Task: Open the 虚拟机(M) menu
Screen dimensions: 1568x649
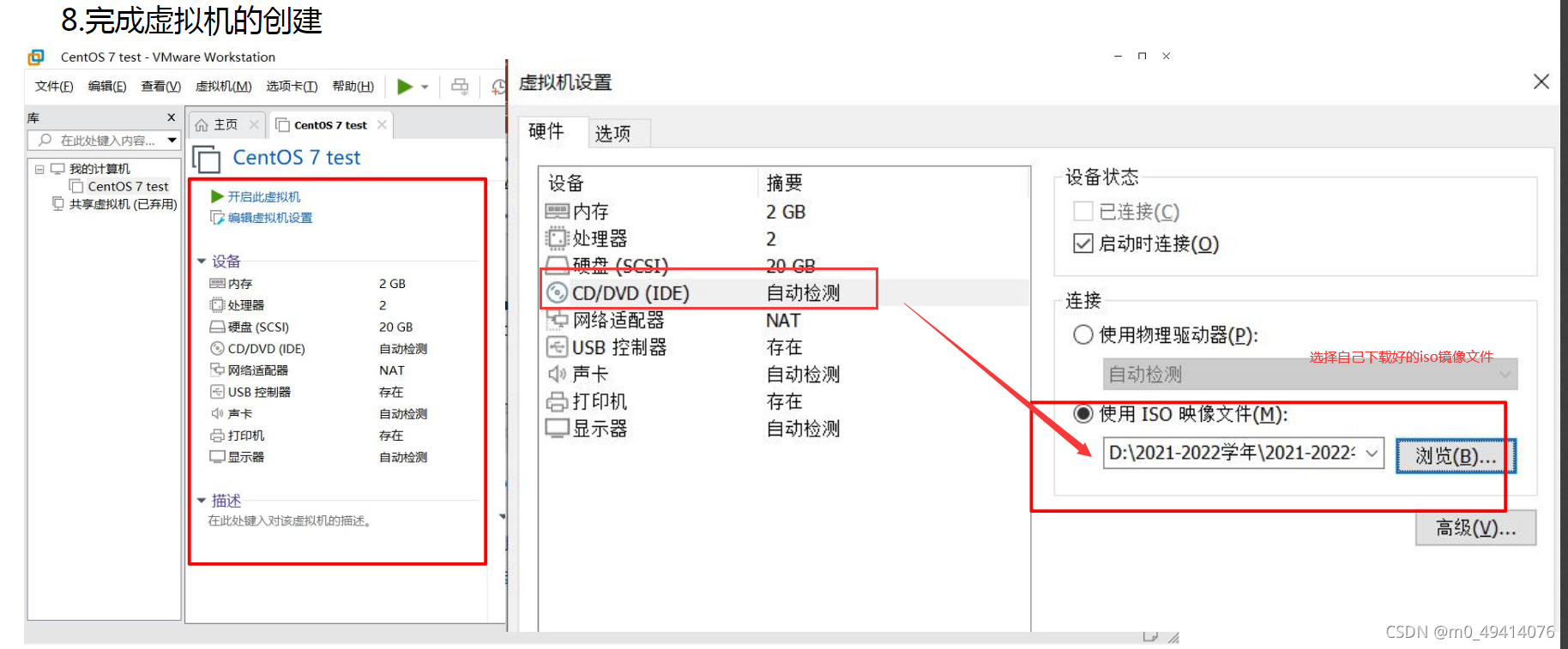Action: [224, 87]
